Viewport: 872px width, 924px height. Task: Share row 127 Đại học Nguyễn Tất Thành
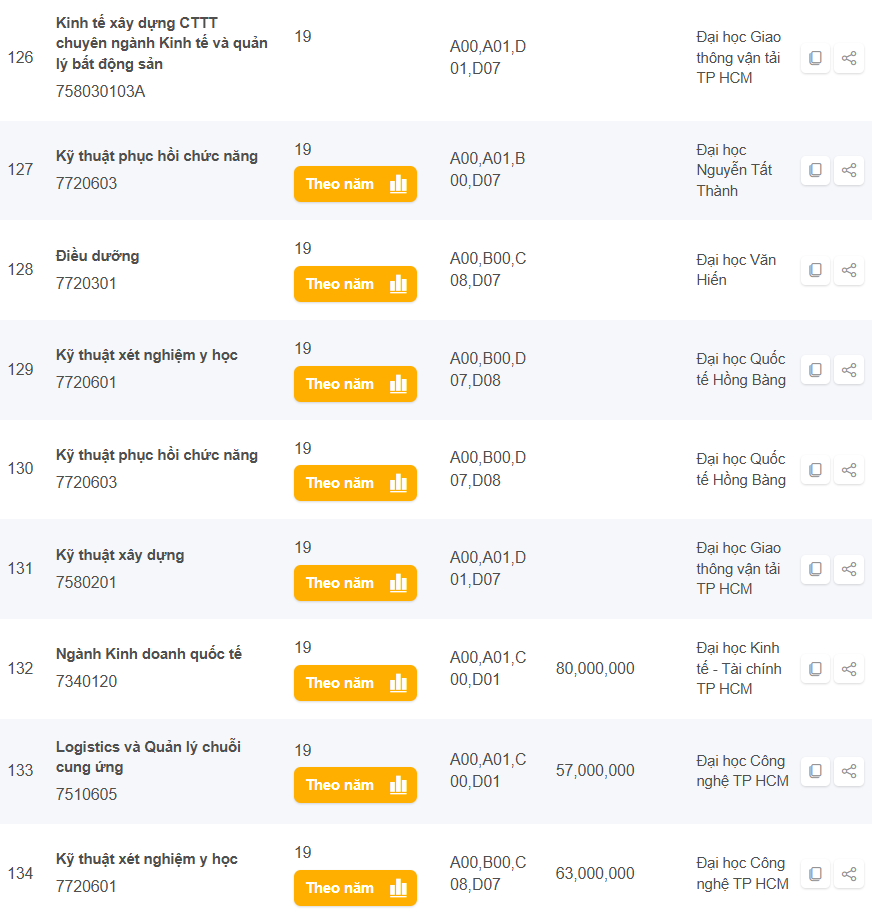[849, 170]
